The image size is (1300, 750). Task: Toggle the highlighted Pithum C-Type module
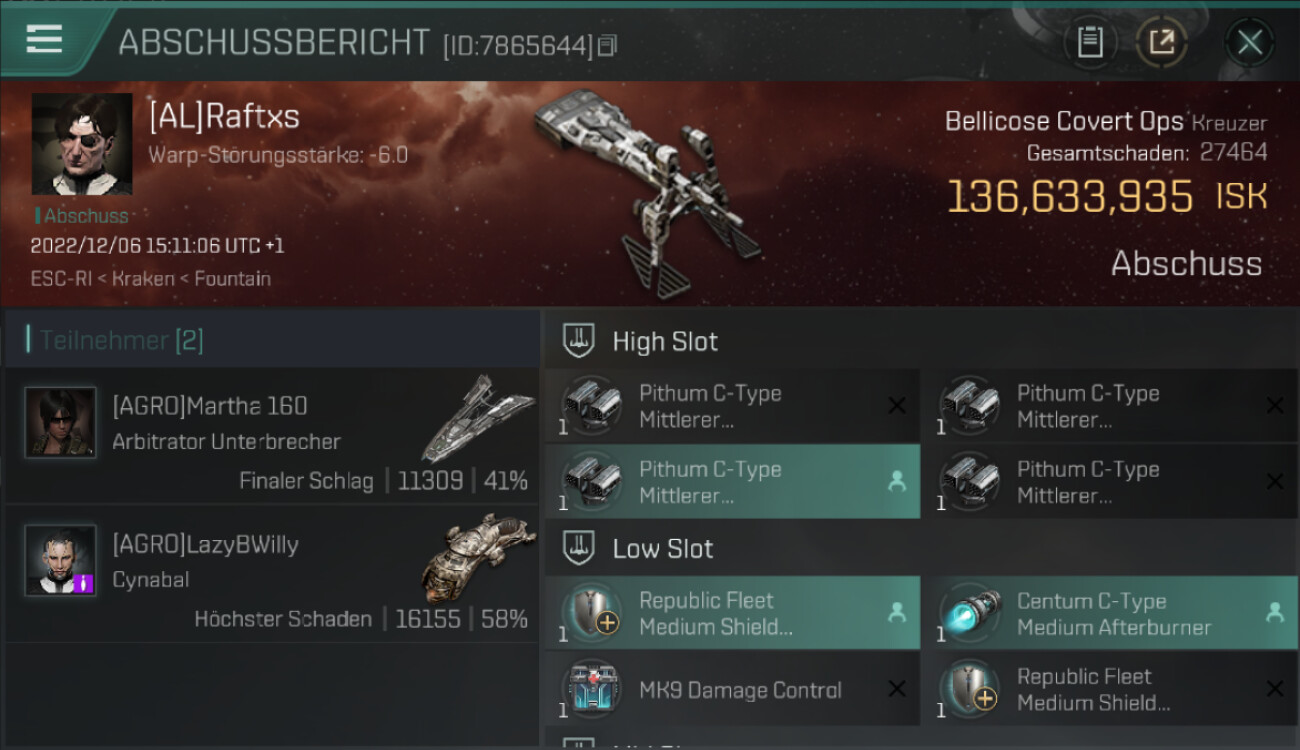click(732, 481)
